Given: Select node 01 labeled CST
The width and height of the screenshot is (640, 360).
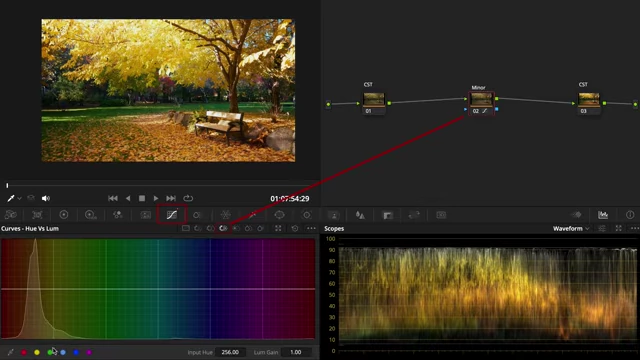Looking at the screenshot, I should (373, 104).
